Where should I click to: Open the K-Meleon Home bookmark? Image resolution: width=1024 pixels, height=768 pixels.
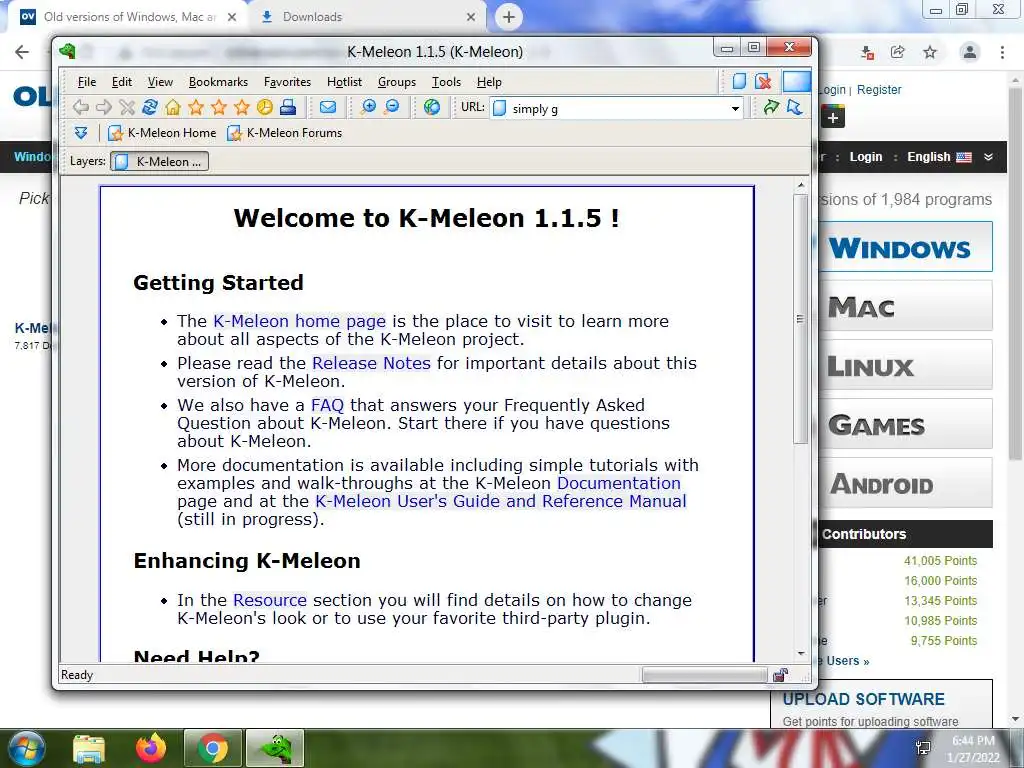[162, 133]
